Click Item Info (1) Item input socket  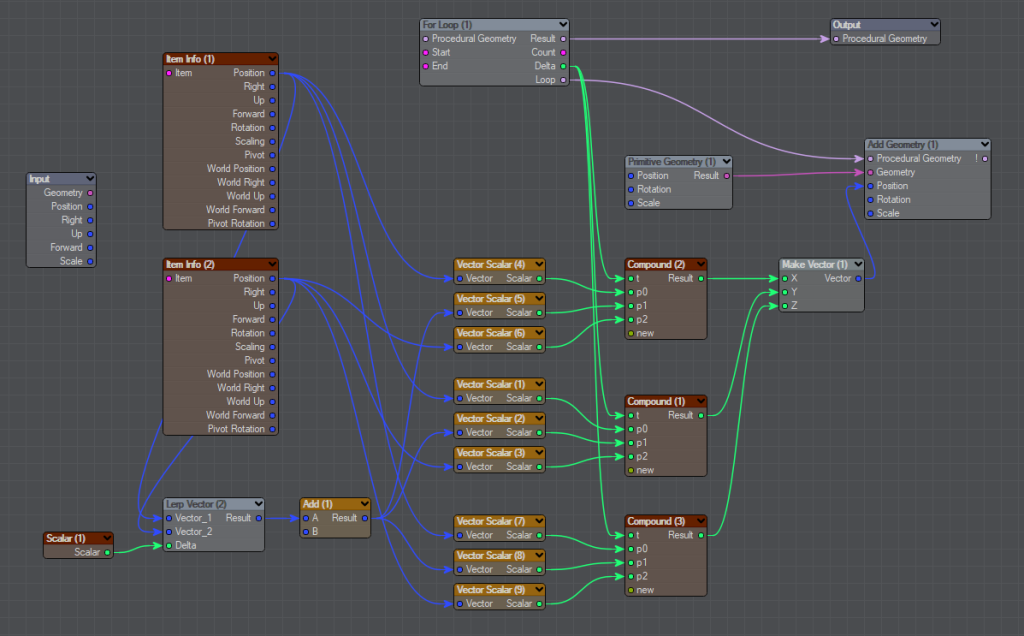(169, 73)
